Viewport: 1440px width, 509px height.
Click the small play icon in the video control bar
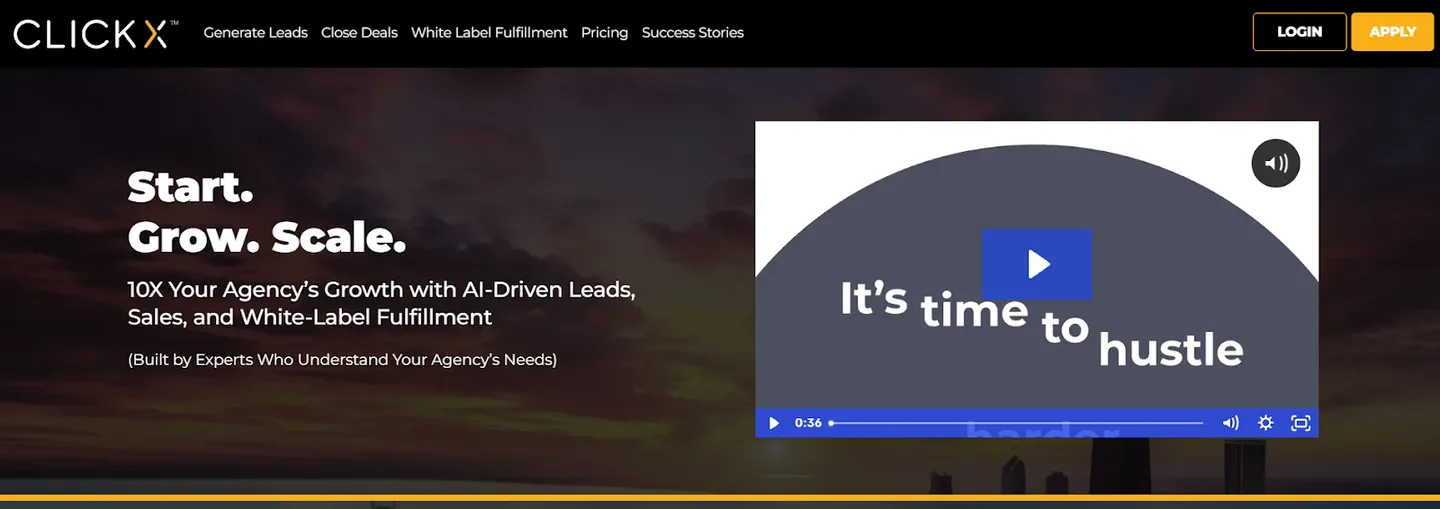coord(773,423)
